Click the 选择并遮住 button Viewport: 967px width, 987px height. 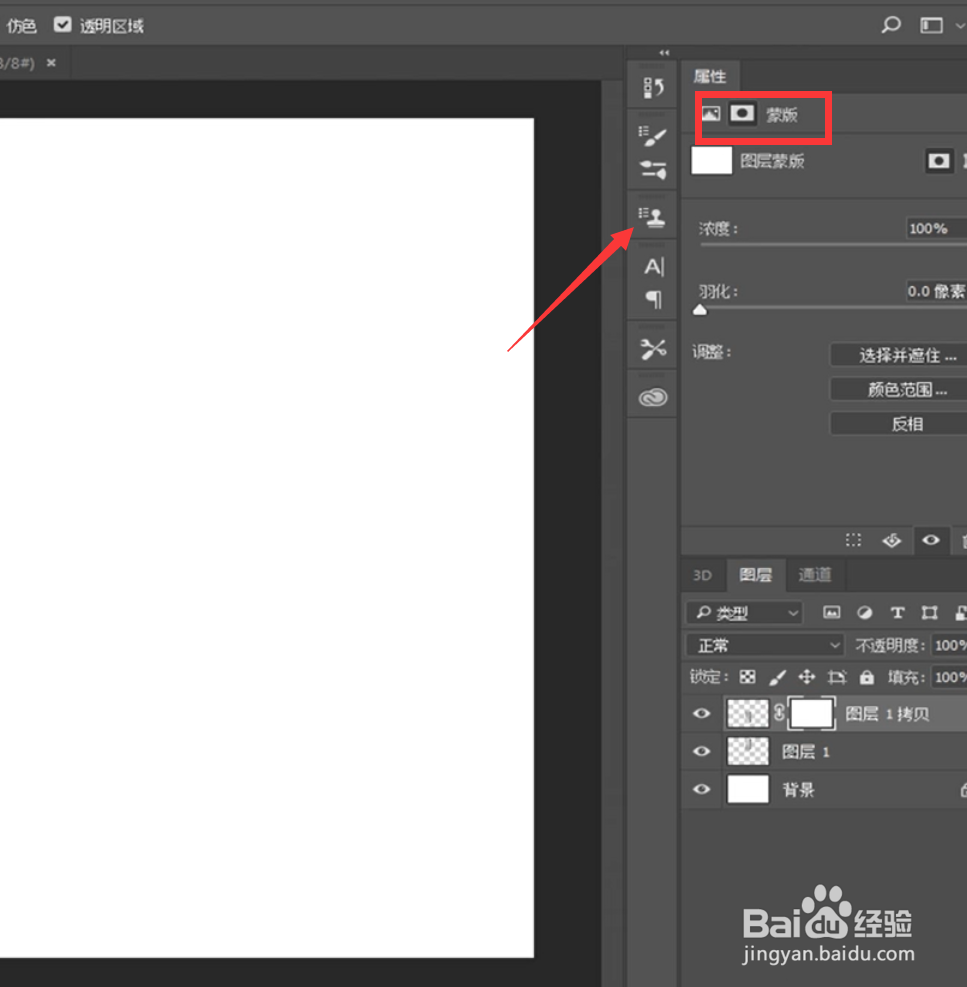tap(899, 355)
